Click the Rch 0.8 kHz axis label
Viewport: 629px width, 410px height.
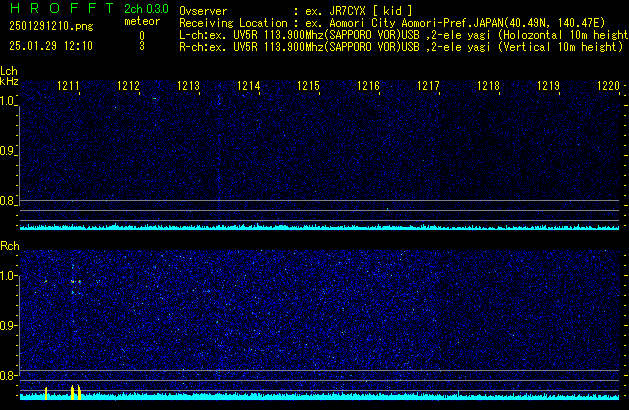point(7,375)
